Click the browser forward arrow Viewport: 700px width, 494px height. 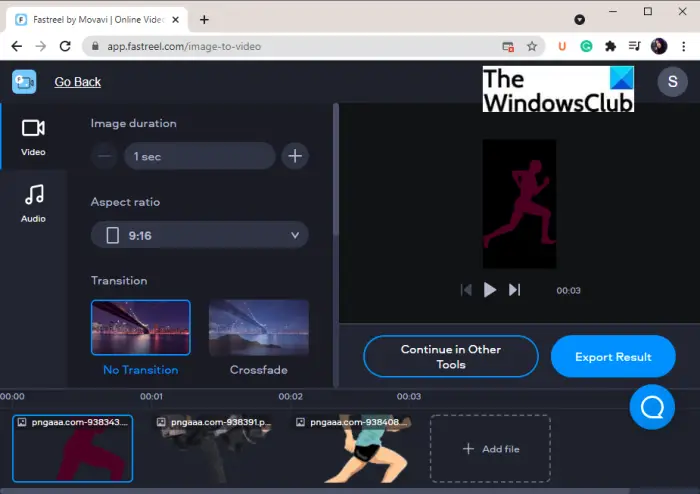click(x=41, y=46)
